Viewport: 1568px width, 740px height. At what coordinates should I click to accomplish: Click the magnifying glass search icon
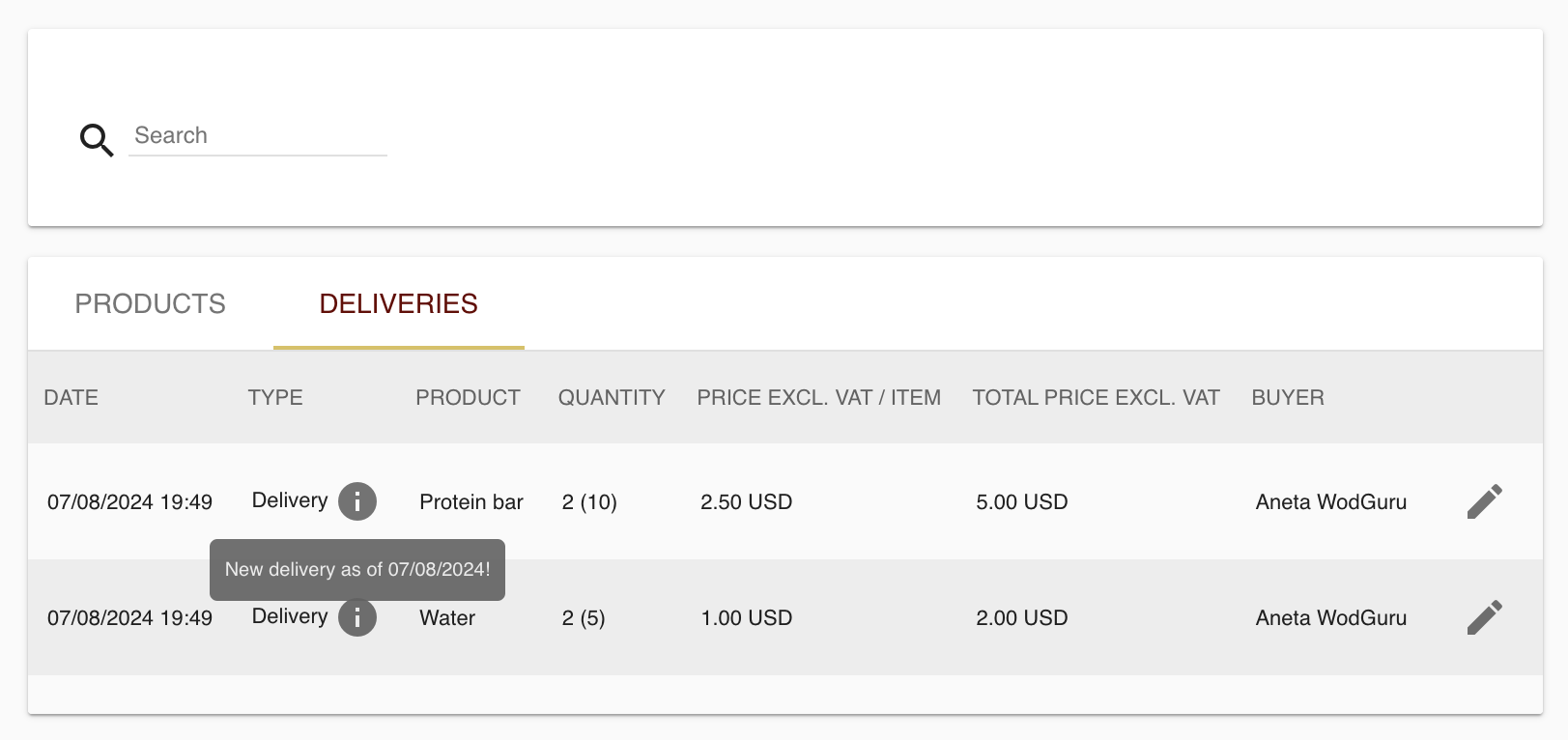(97, 140)
